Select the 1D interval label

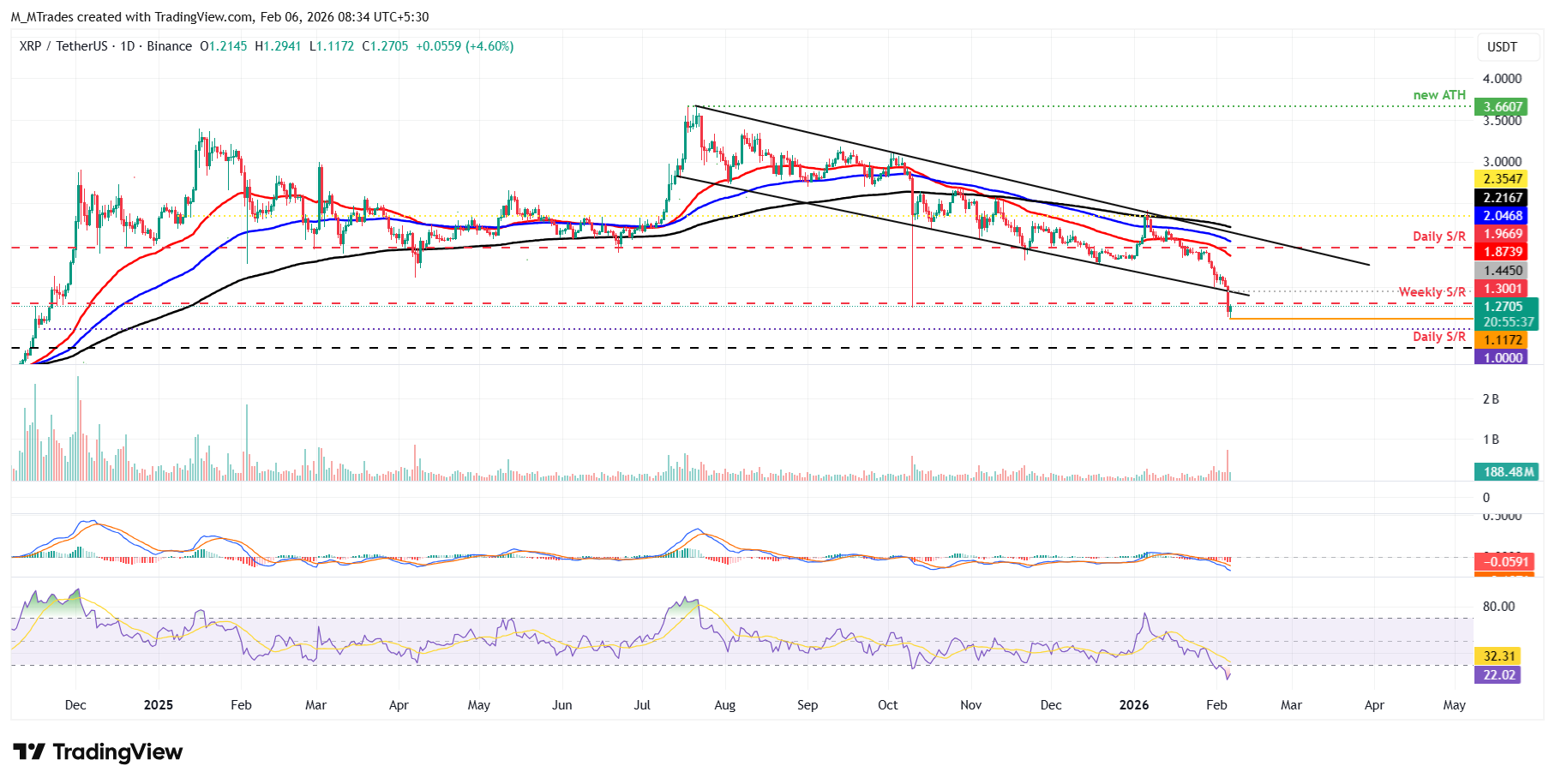[127, 46]
